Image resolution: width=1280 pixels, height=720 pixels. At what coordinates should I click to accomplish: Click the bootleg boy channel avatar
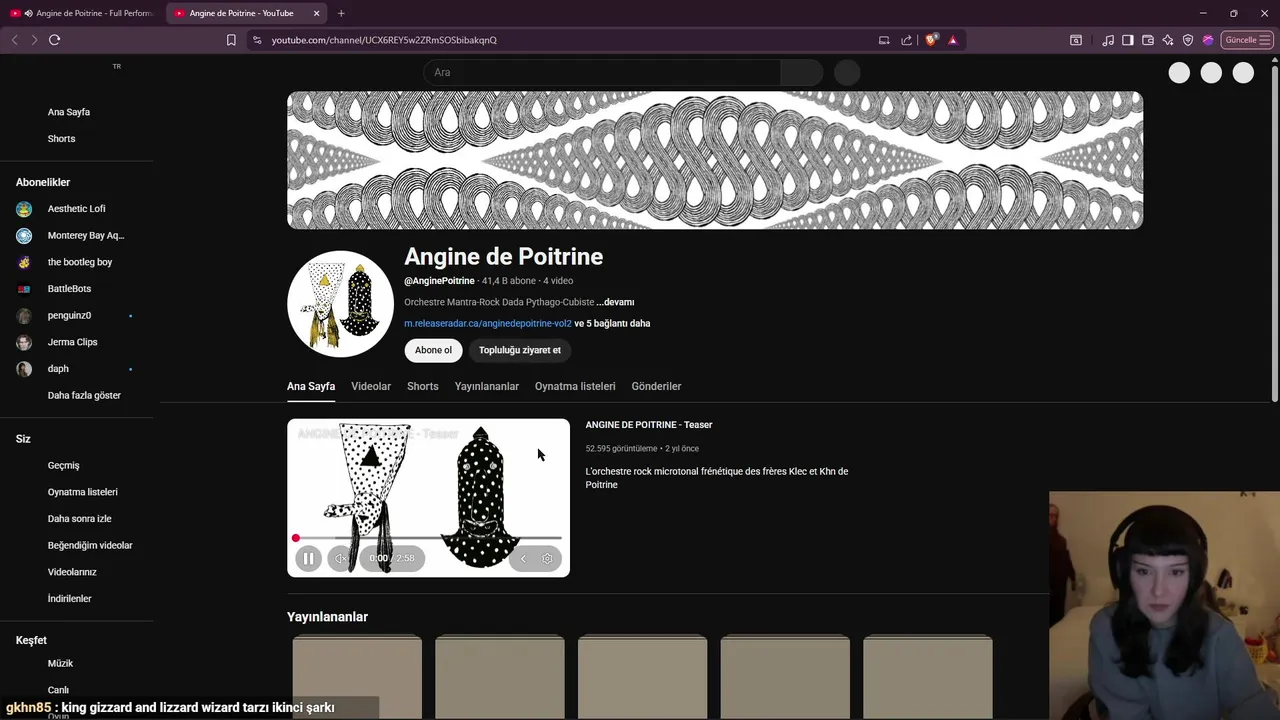pyautogui.click(x=24, y=262)
